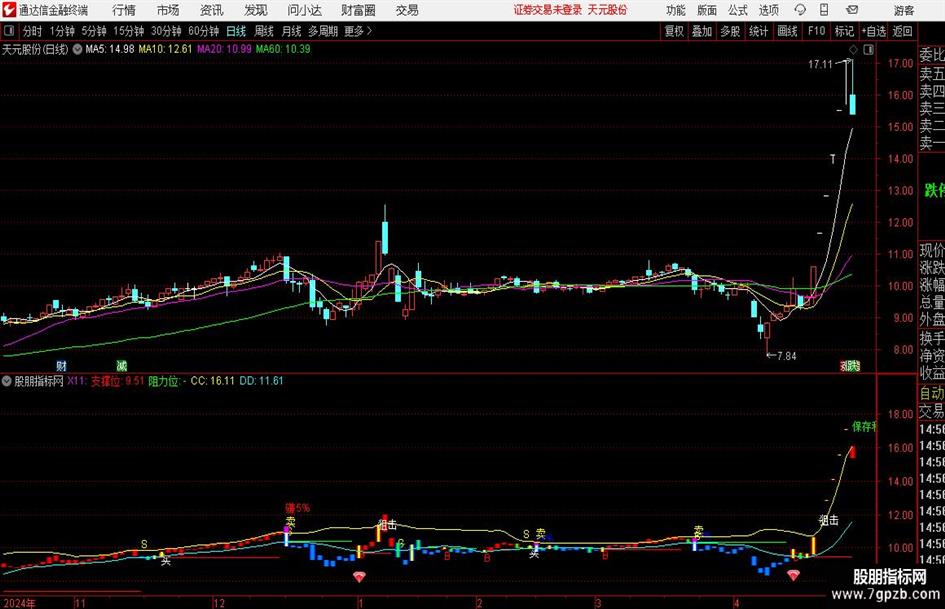This screenshot has height=609, width=945.
Task: Open the customer service headset icon
Action: (800, 10)
